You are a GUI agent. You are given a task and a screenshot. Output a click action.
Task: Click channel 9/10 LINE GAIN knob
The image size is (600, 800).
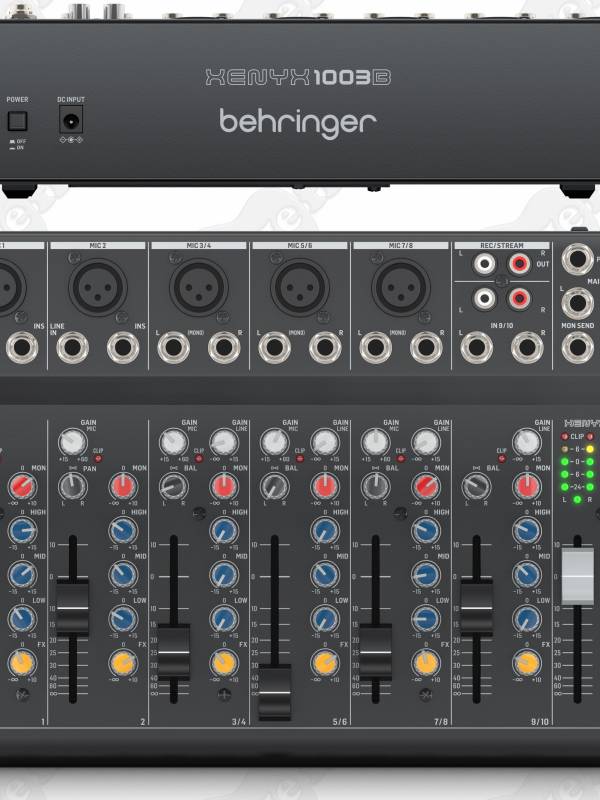(527, 442)
